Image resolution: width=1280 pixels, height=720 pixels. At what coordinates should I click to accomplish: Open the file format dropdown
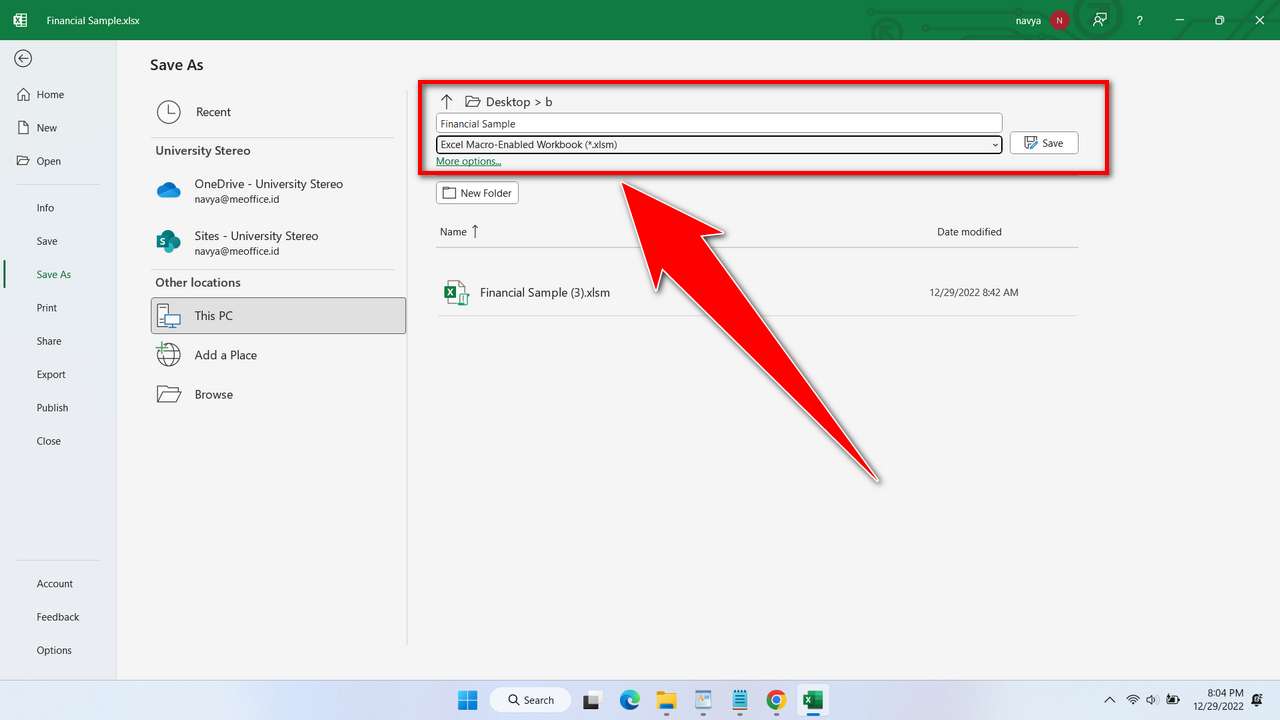[x=994, y=144]
